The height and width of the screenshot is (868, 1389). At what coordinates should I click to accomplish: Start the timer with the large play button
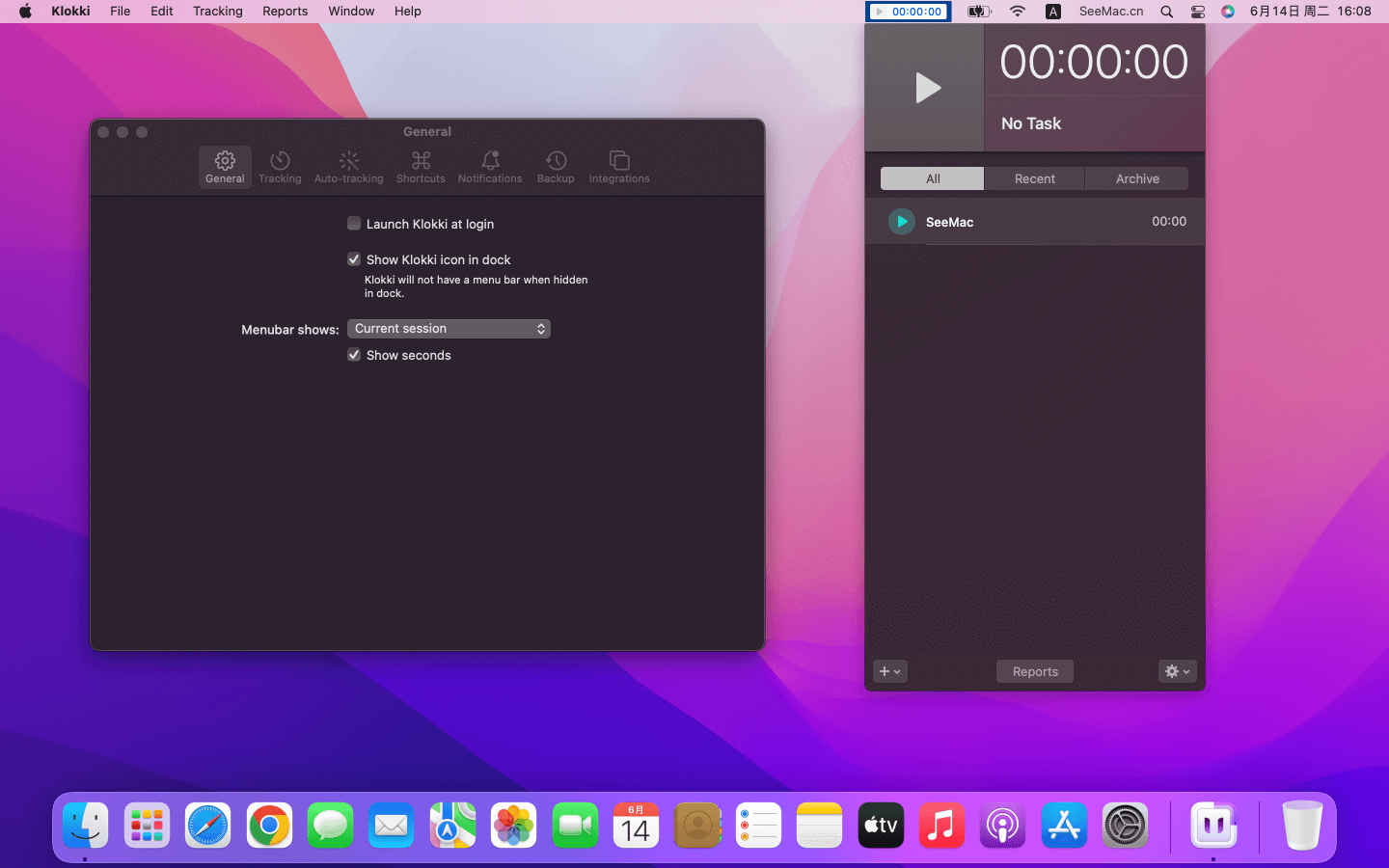pos(926,88)
